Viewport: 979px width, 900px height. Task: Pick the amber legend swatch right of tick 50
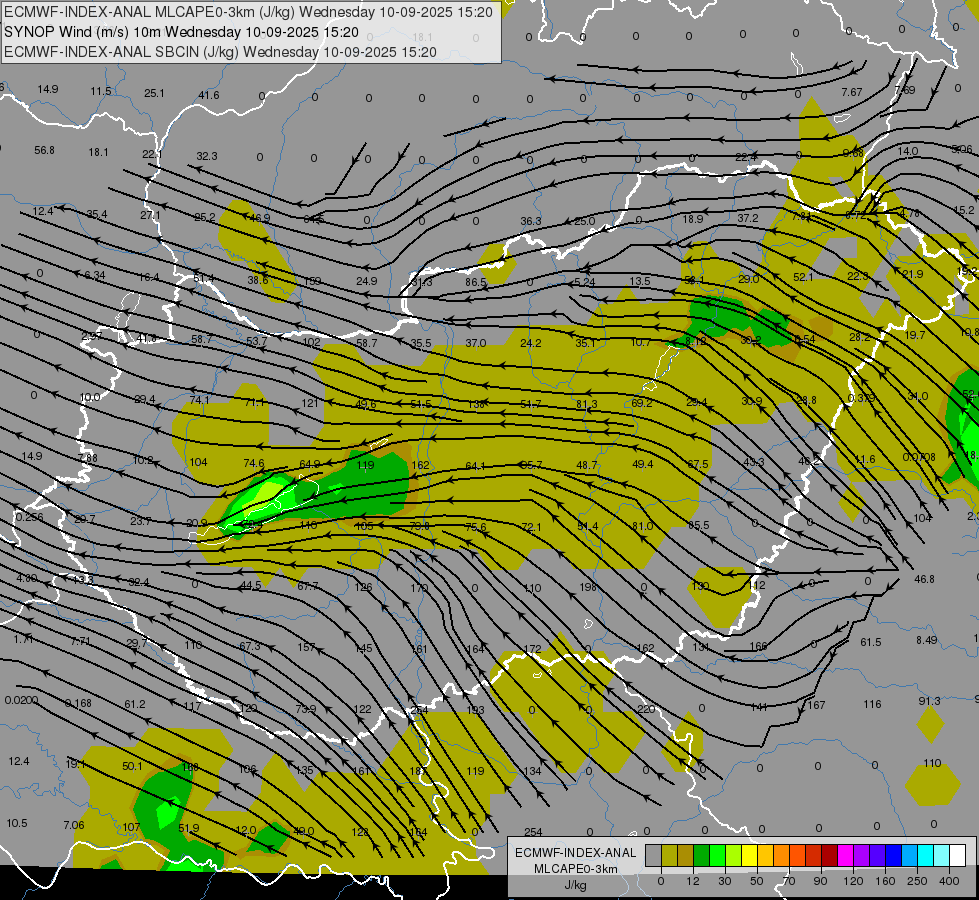click(x=765, y=856)
